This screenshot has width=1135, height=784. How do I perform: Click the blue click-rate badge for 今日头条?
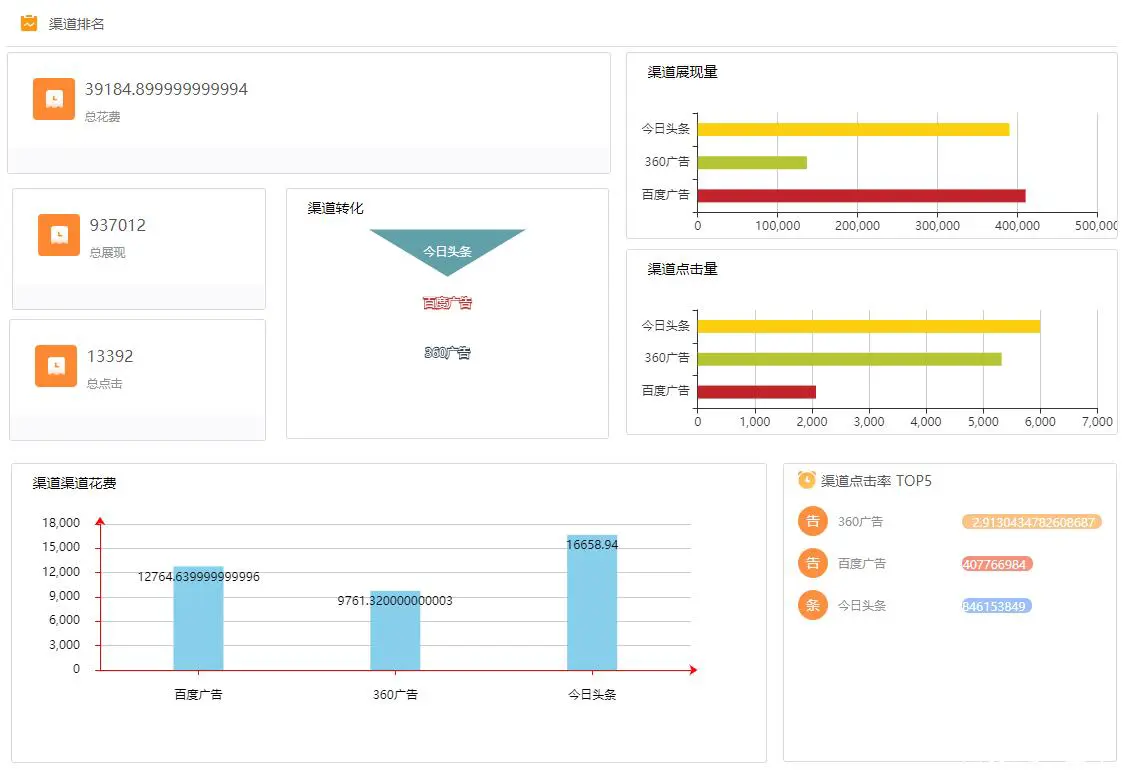[x=996, y=606]
